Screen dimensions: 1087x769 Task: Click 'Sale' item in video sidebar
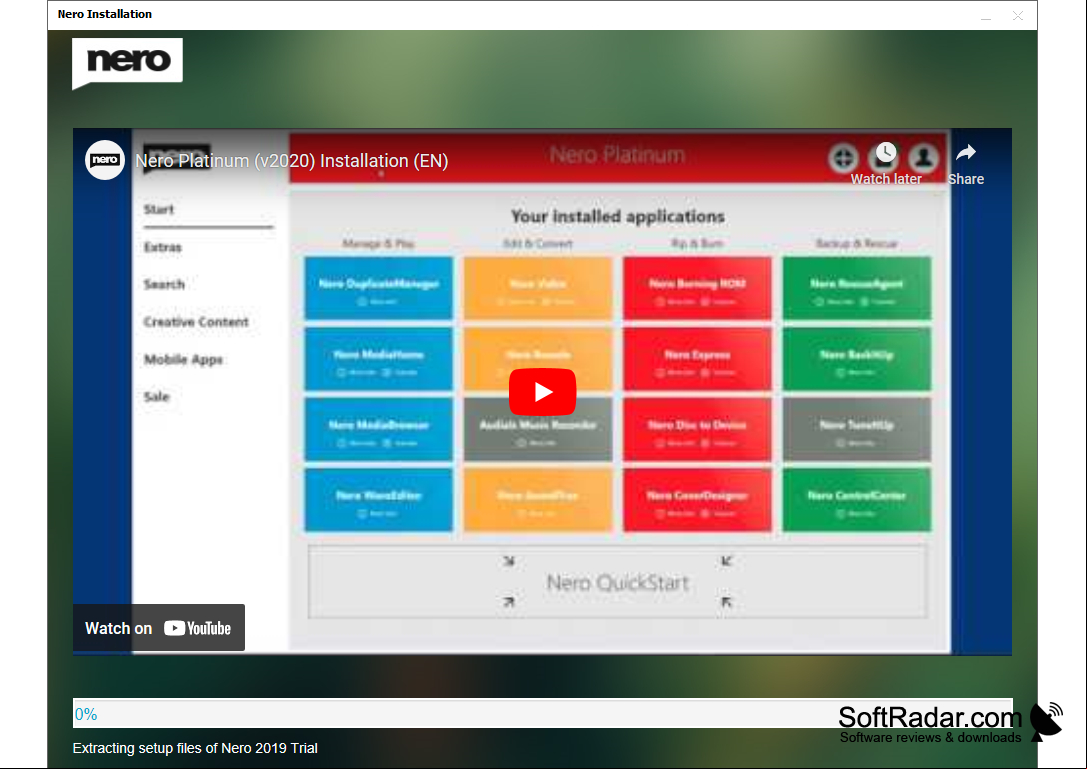157,397
